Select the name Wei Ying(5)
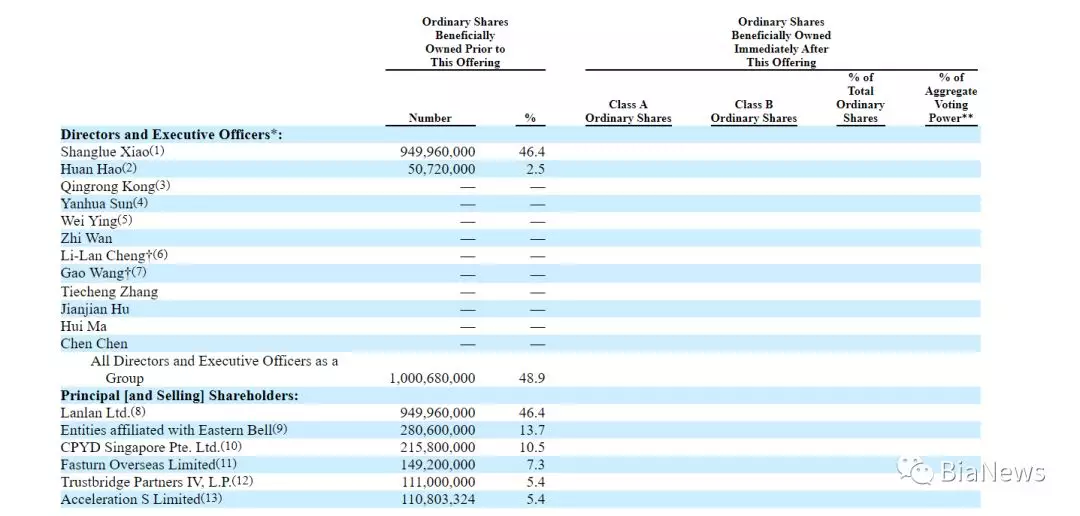Screen dimensions: 1080x516 coord(96,220)
